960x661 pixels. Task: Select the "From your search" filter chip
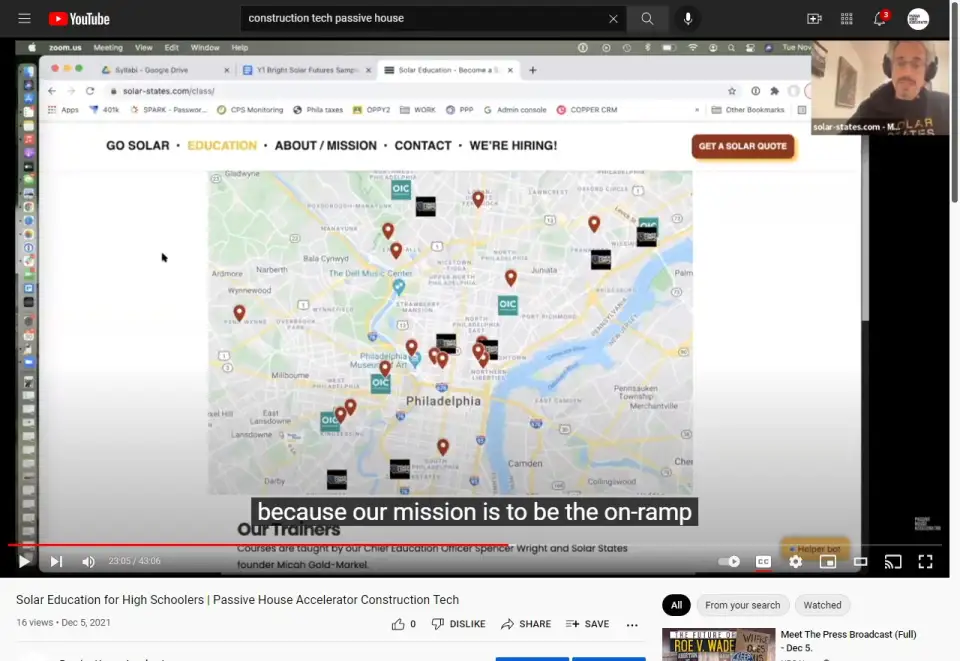742,605
